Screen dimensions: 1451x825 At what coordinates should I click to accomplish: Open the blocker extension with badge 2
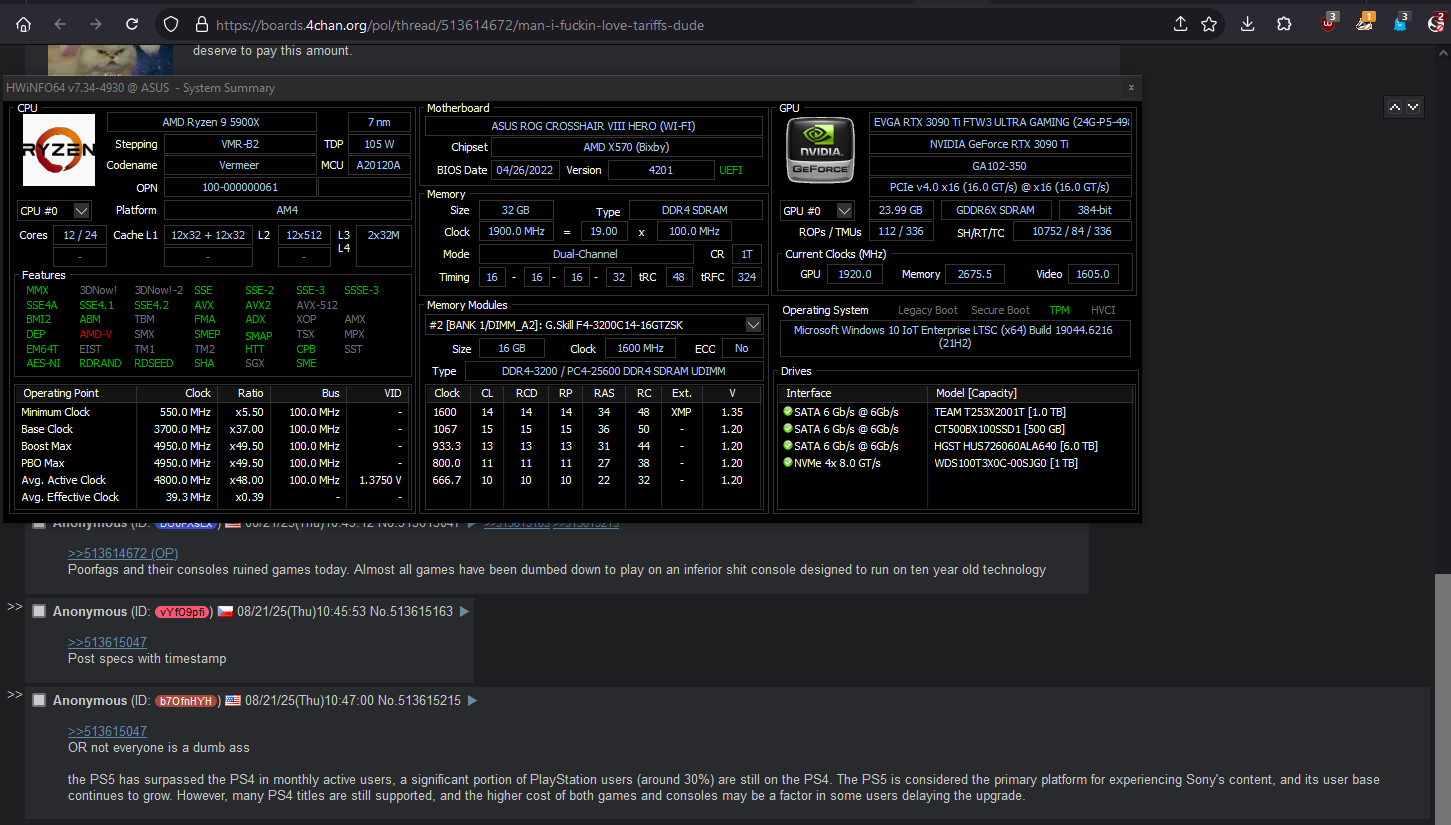(x=1437, y=24)
